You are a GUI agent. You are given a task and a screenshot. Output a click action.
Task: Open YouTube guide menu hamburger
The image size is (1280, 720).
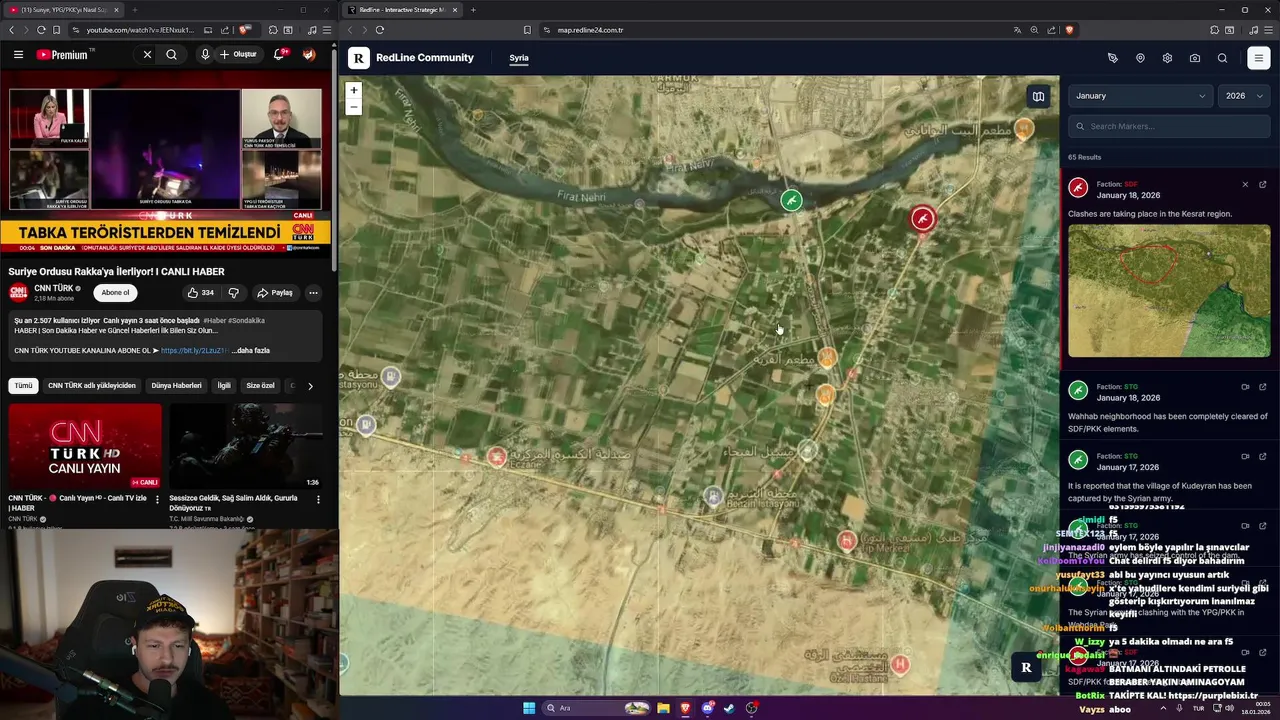(18, 55)
